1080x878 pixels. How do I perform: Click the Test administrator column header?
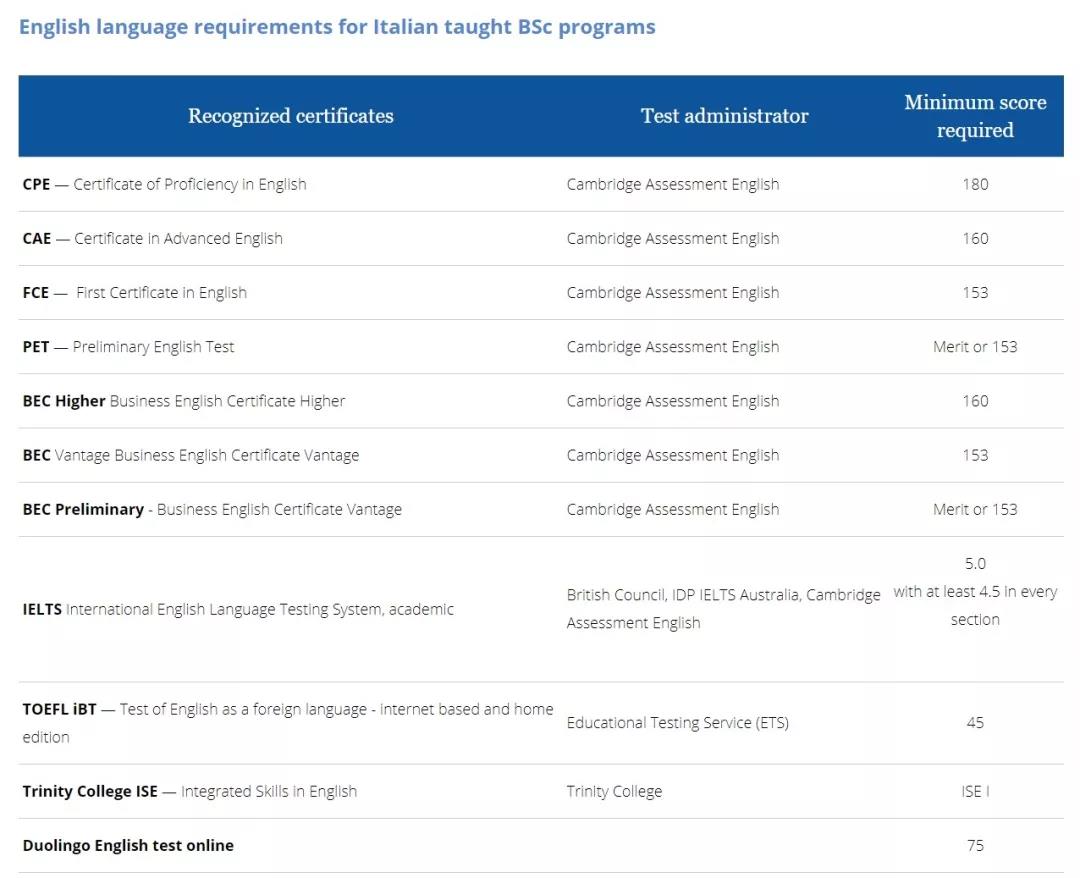(x=724, y=116)
